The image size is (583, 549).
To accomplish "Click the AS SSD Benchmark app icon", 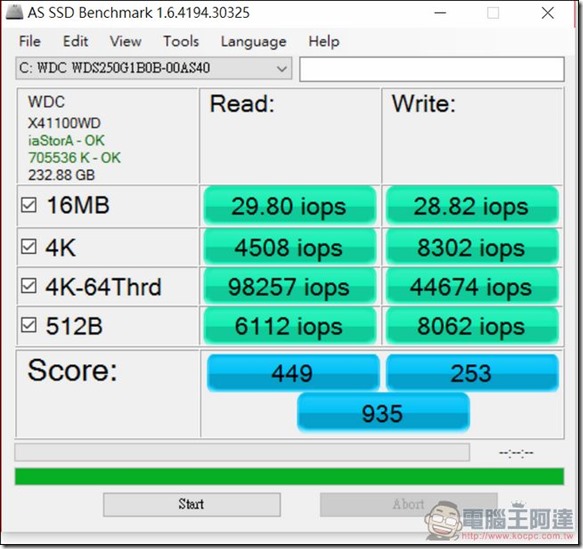I will [x=14, y=12].
